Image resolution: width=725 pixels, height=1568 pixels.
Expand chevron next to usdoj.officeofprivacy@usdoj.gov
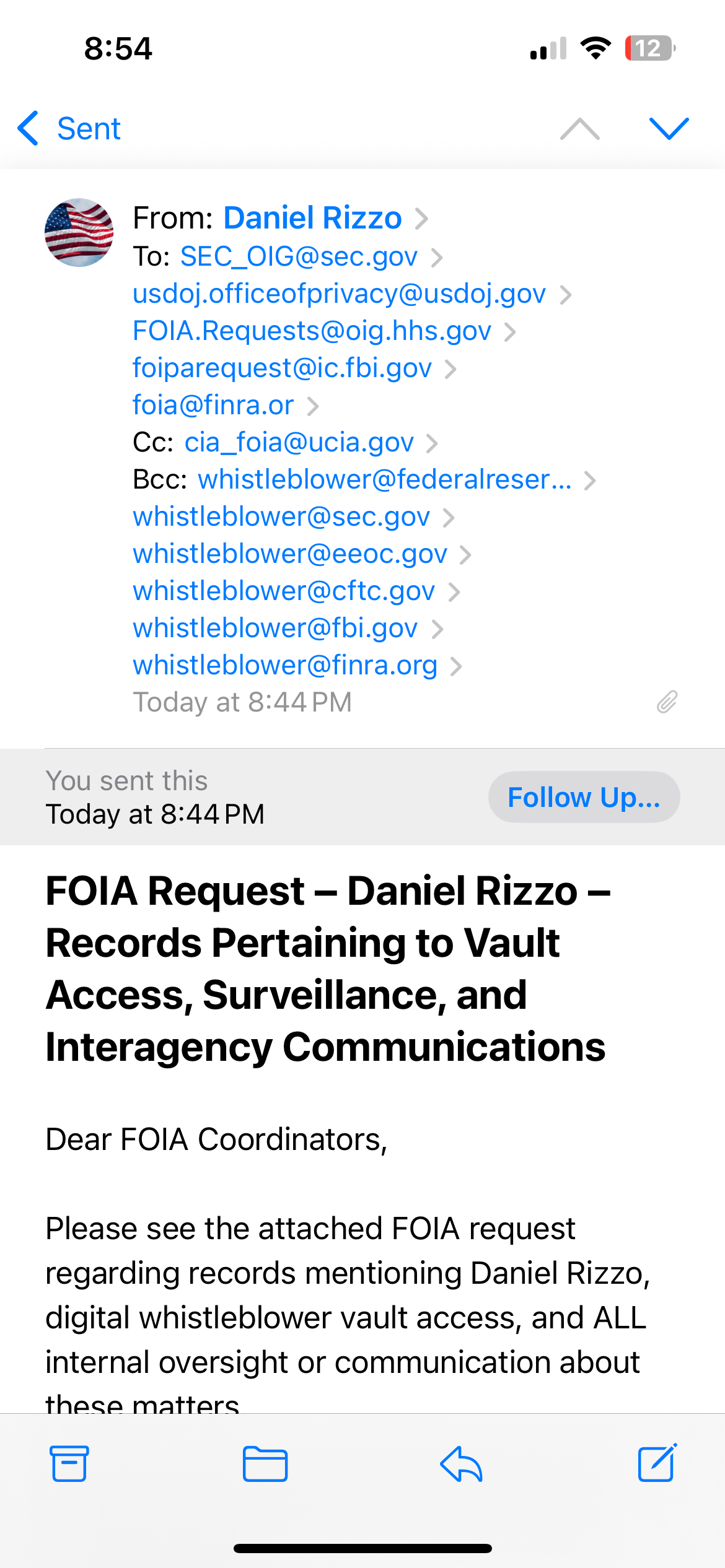[x=565, y=295]
